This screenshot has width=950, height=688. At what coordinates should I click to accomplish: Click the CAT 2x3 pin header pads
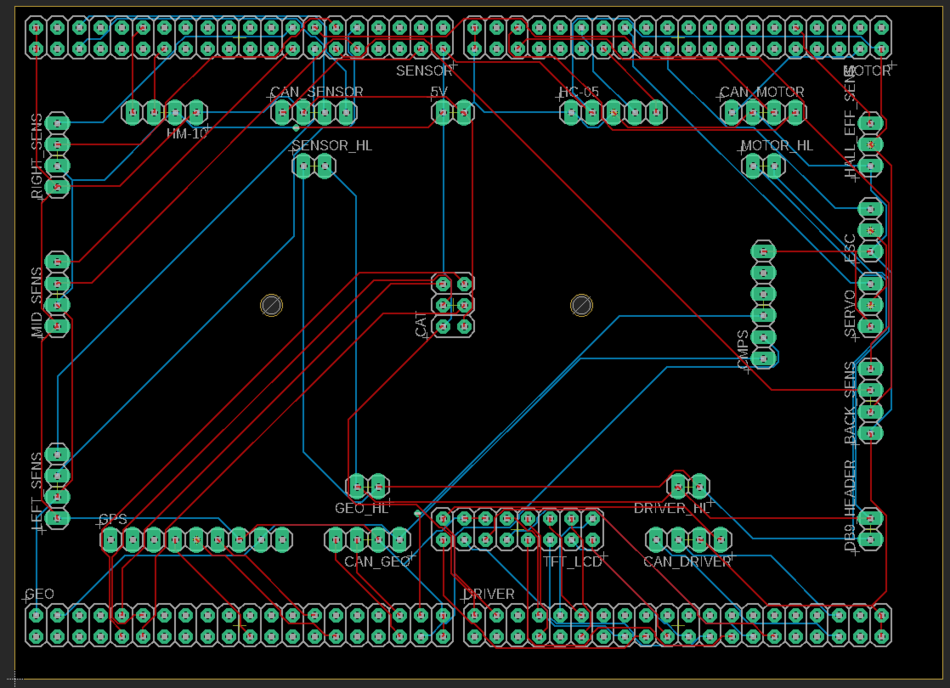[453, 305]
